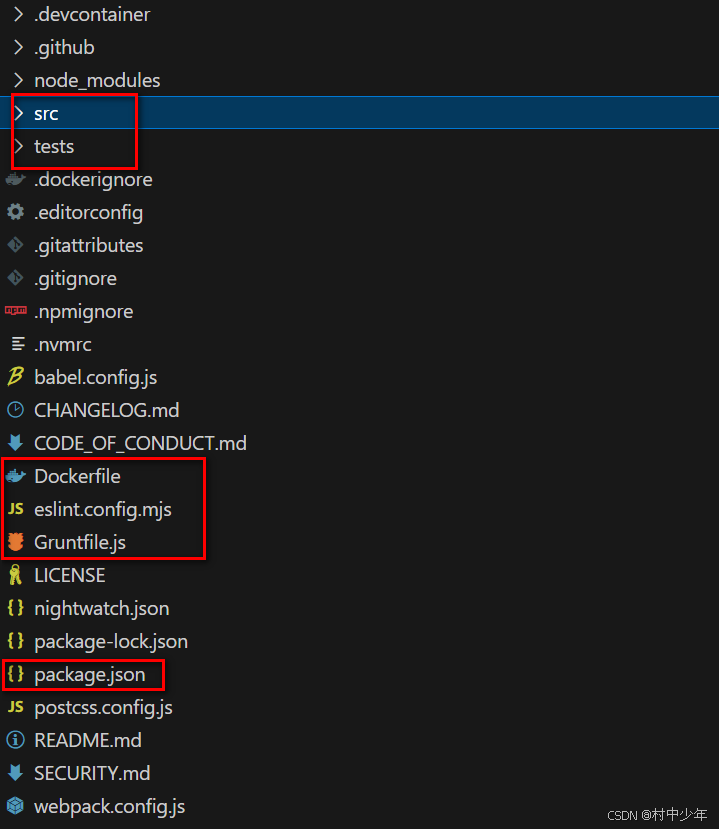This screenshot has width=719, height=829.
Task: Expand the node_modules folder chevron
Action: point(19,80)
